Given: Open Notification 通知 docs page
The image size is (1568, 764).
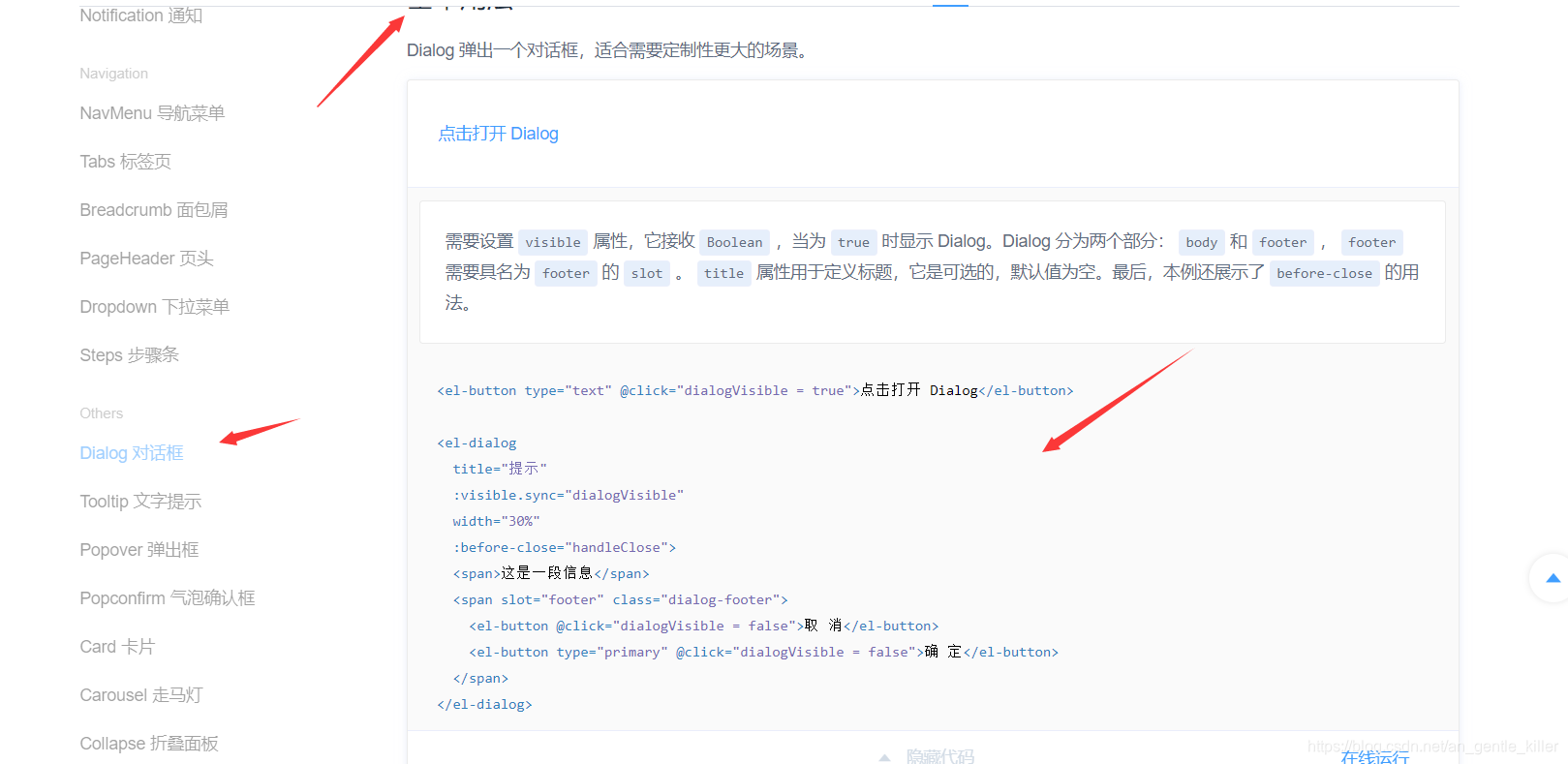Looking at the screenshot, I should pos(141,15).
